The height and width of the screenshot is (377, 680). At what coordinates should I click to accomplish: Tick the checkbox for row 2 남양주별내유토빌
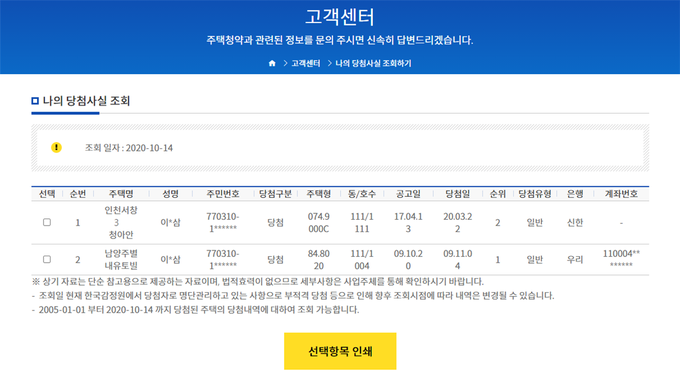coord(47,259)
